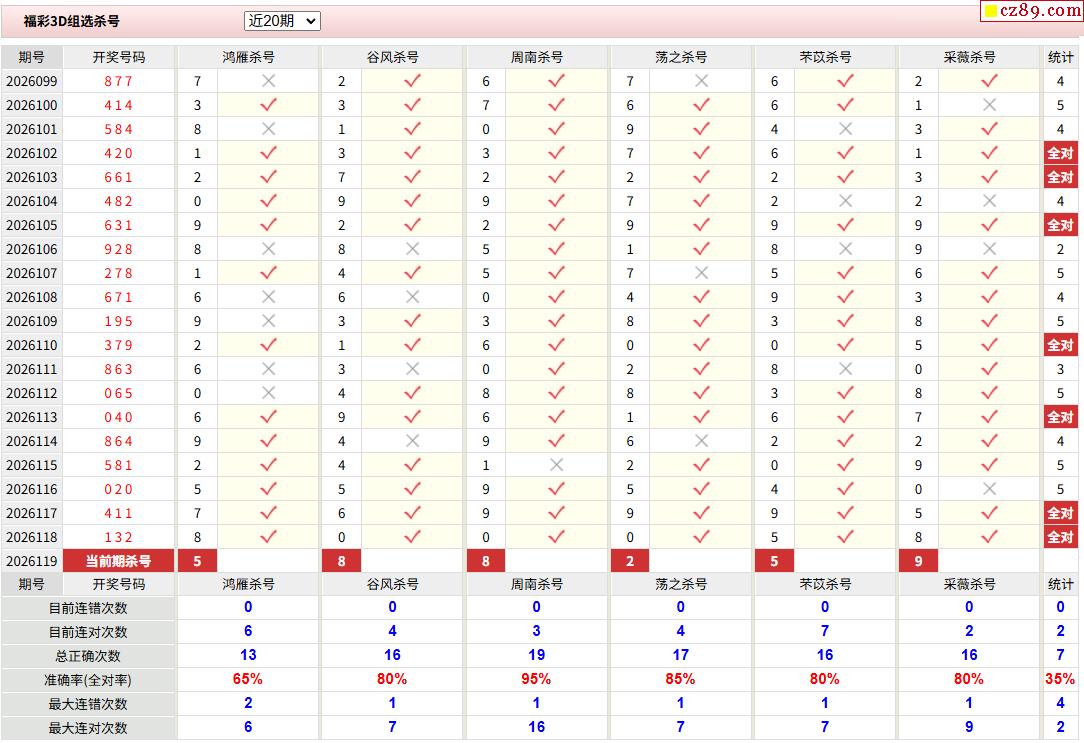Click the top 统计 column header
Screen dimensions: 1084x743
pos(1060,57)
